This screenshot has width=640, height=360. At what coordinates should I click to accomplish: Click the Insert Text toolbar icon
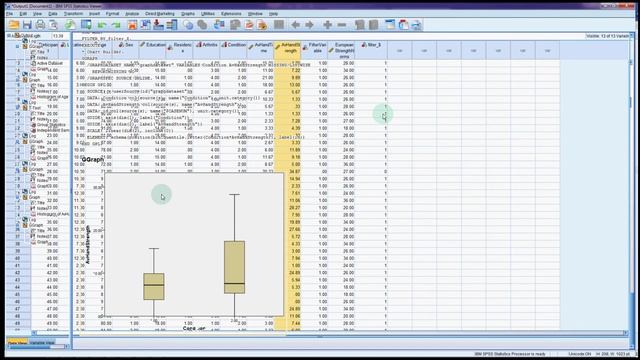(x=417, y=25)
